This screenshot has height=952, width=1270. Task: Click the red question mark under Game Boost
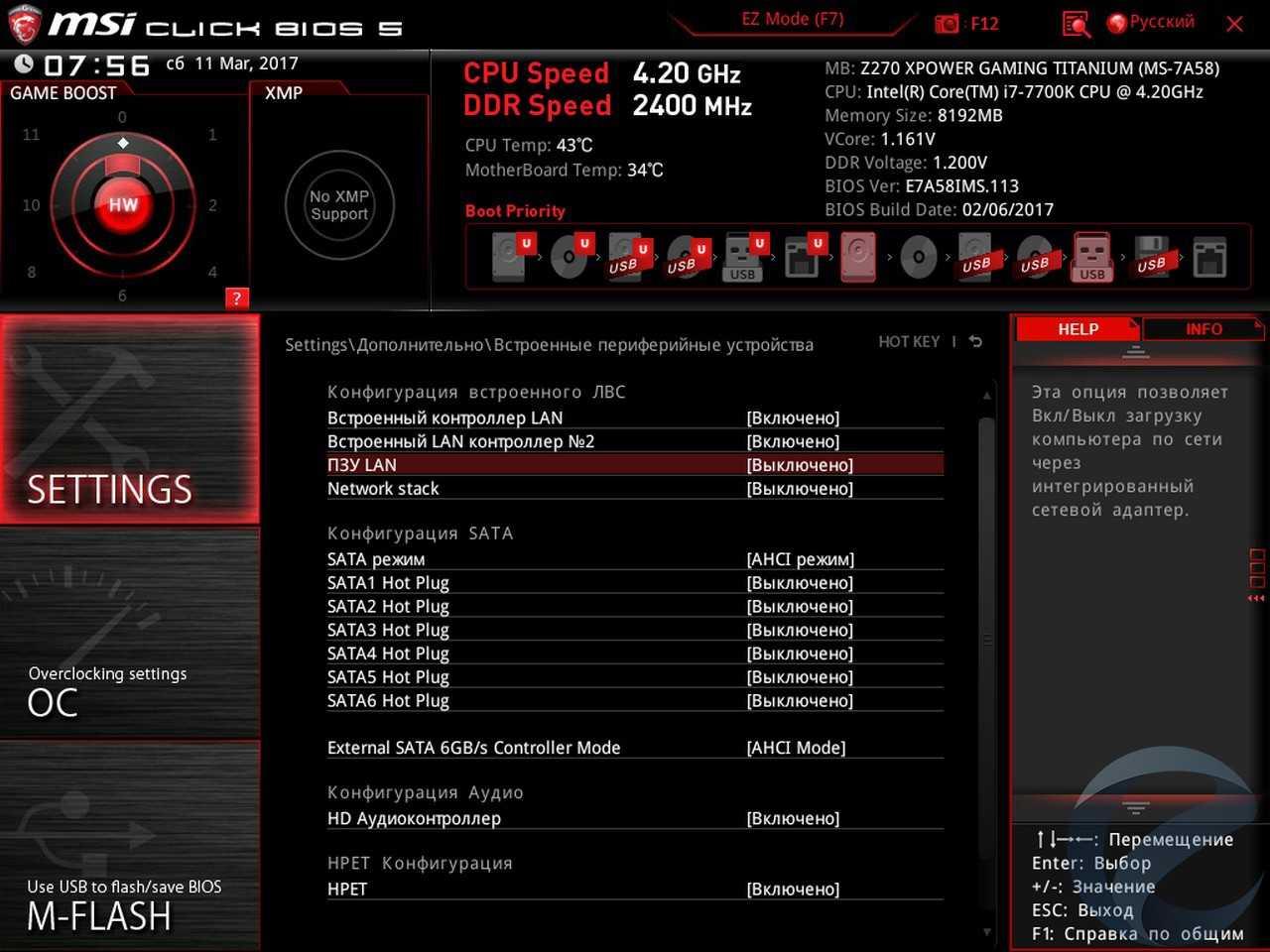point(236,298)
